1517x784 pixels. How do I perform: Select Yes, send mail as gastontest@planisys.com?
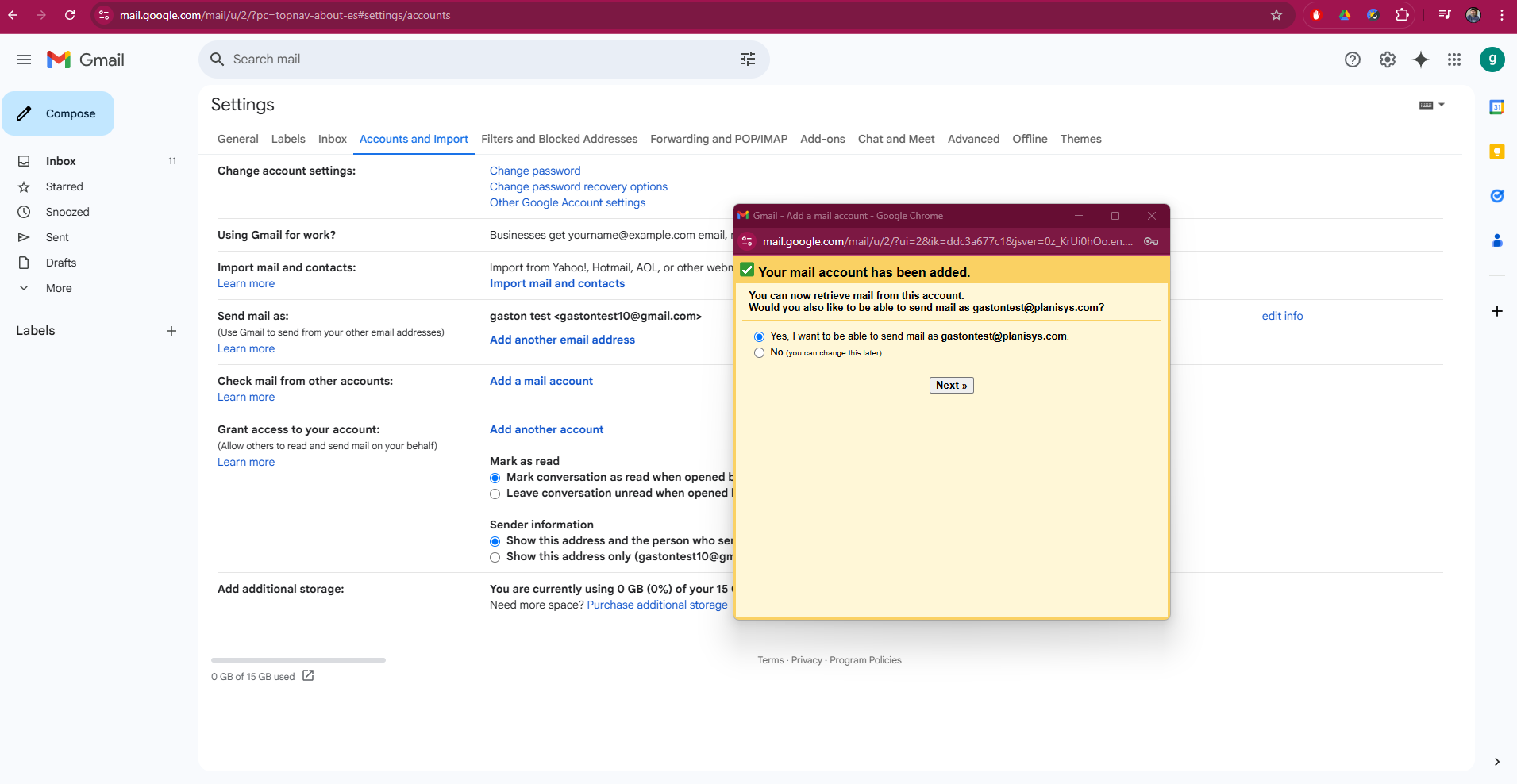(759, 337)
